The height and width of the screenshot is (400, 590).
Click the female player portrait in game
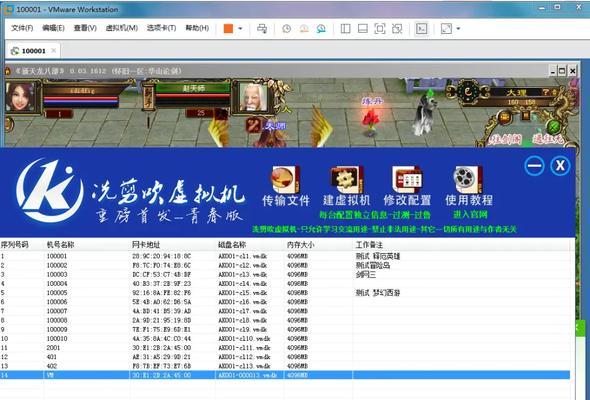[x=21, y=97]
